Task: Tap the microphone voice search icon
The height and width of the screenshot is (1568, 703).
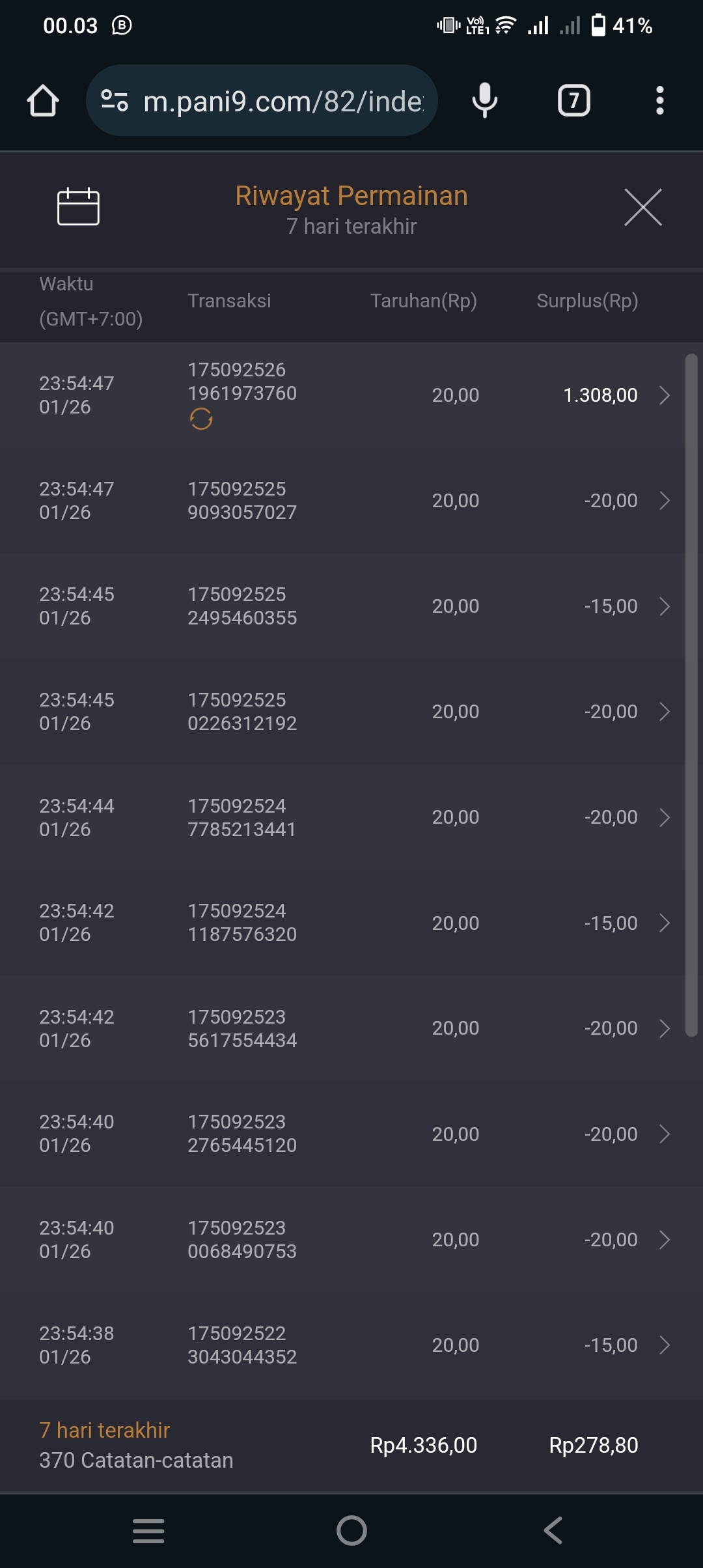Action: pyautogui.click(x=484, y=101)
